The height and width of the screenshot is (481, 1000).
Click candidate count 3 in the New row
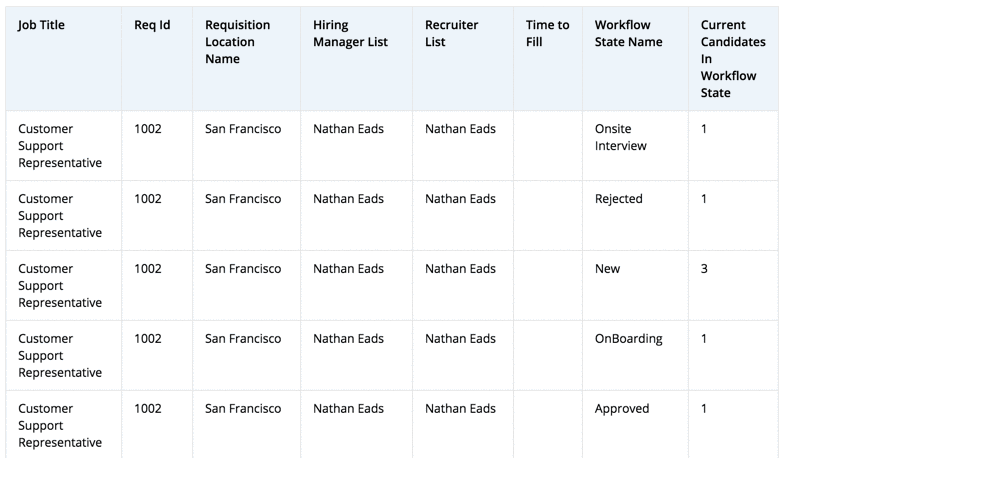[704, 269]
